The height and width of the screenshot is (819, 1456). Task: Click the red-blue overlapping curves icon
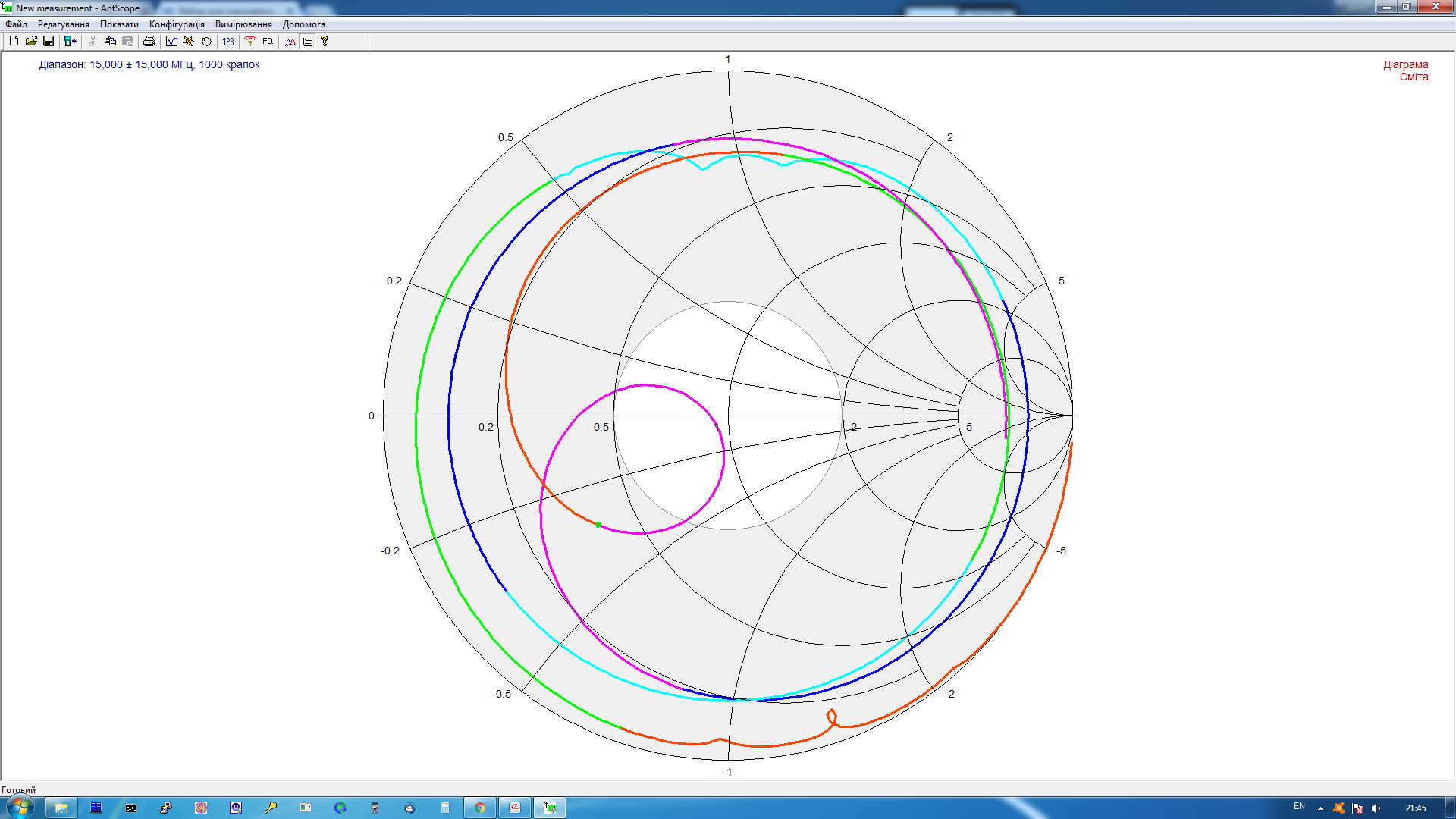290,41
